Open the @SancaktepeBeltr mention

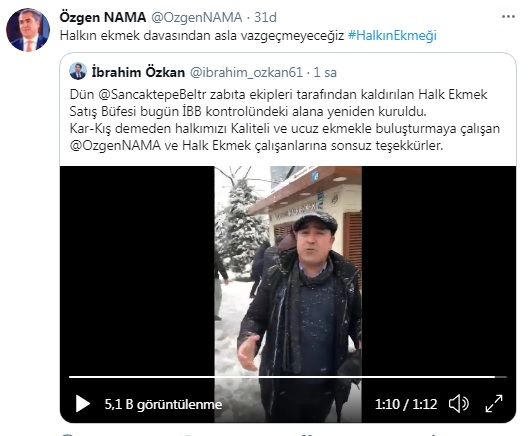[x=152, y=95]
